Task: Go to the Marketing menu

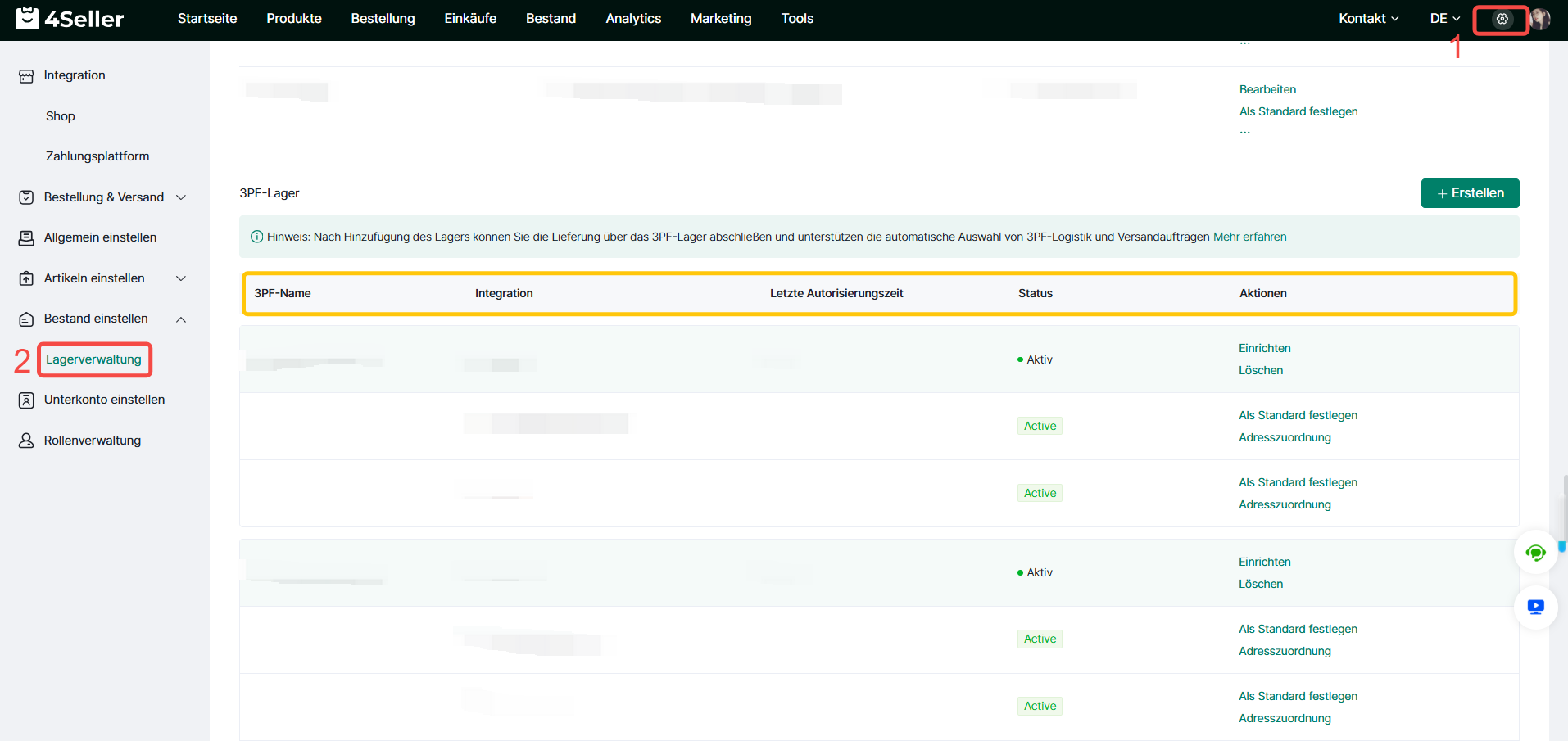Action: [720, 19]
